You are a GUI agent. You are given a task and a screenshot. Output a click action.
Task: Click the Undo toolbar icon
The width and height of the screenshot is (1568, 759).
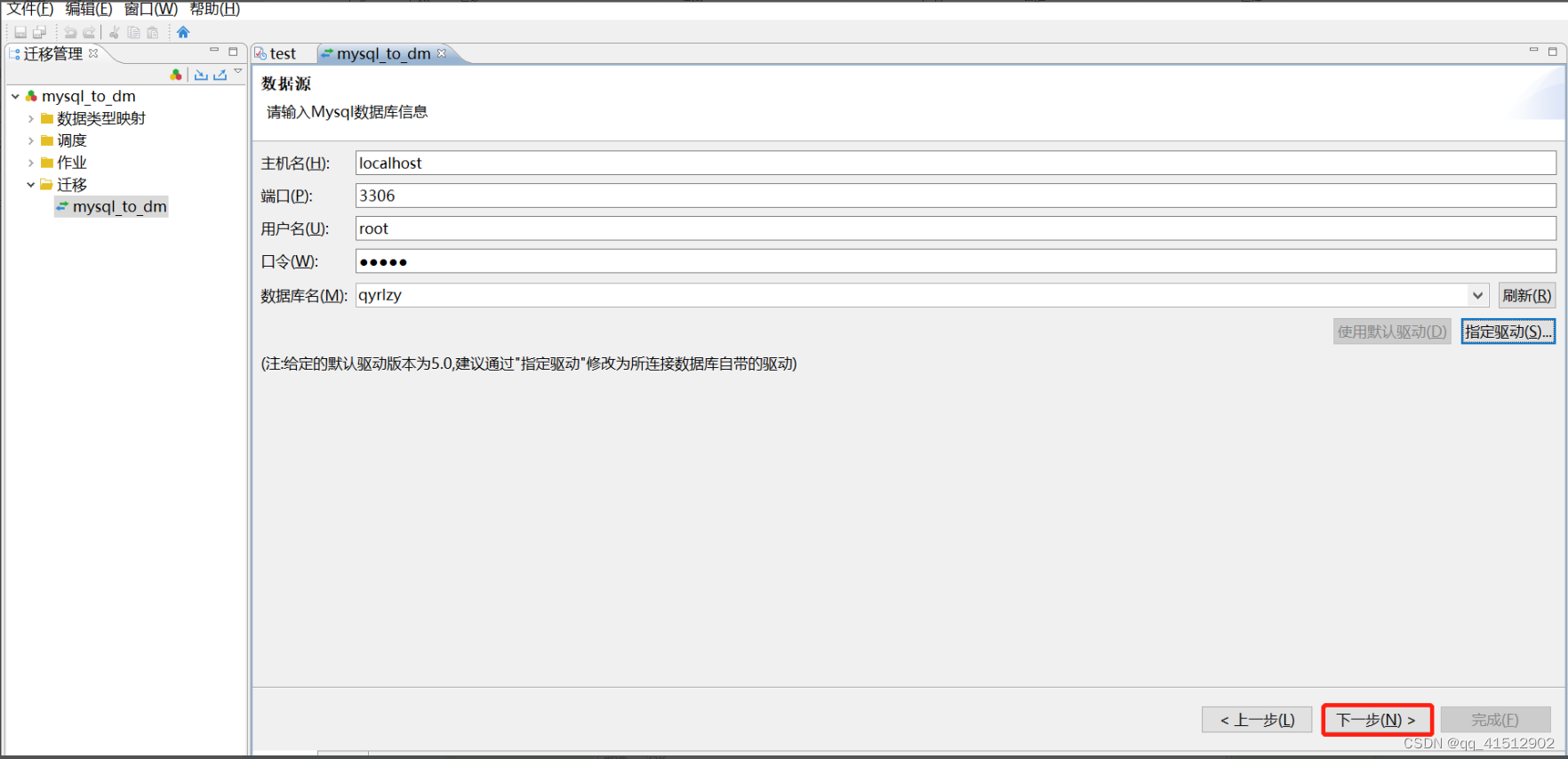pos(70,32)
